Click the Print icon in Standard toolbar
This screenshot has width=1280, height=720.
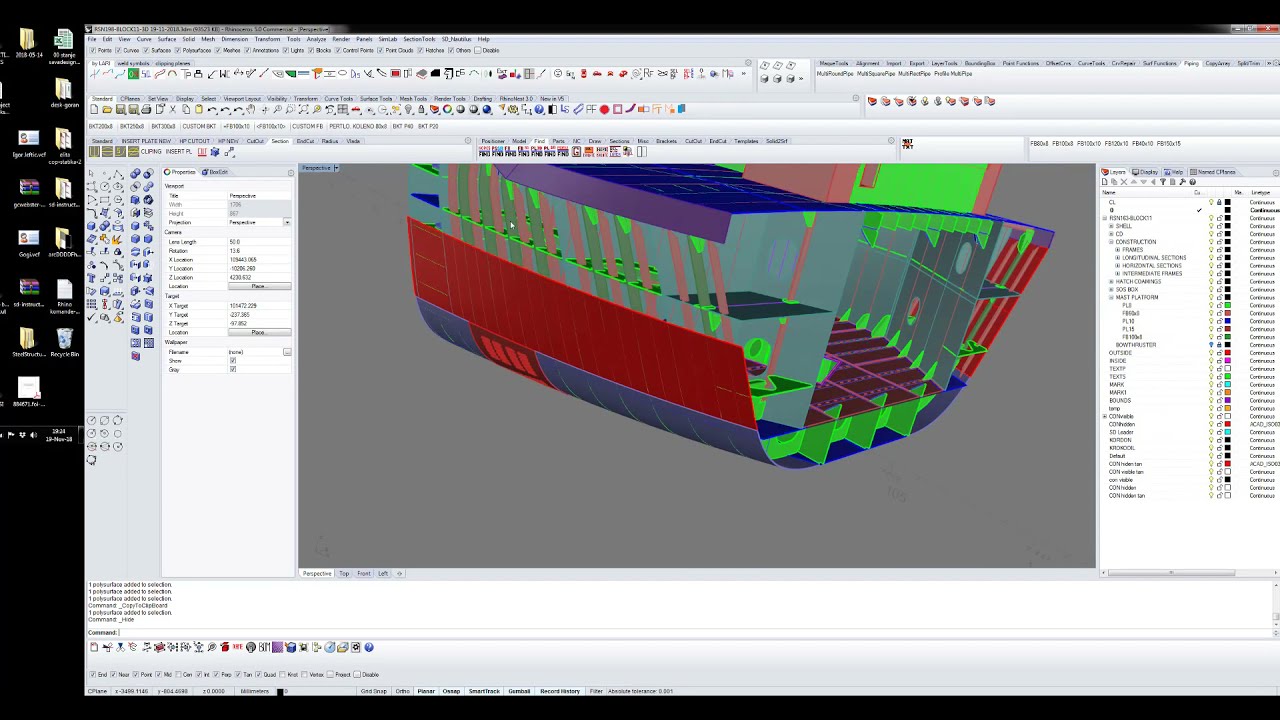pyautogui.click(x=146, y=109)
